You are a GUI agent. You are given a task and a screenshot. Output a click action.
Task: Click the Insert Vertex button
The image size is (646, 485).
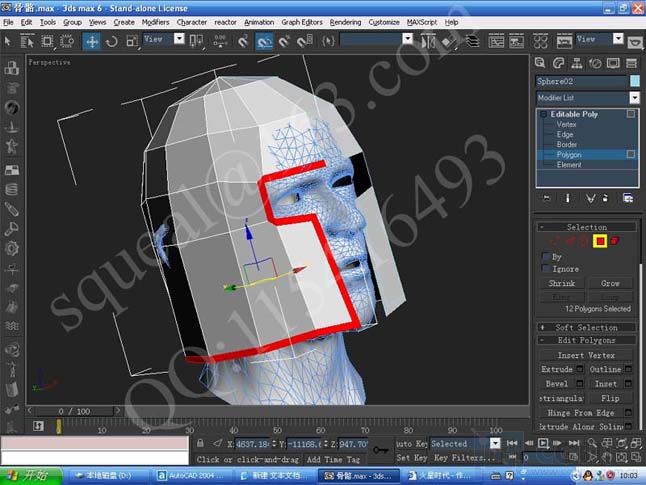[x=586, y=355]
